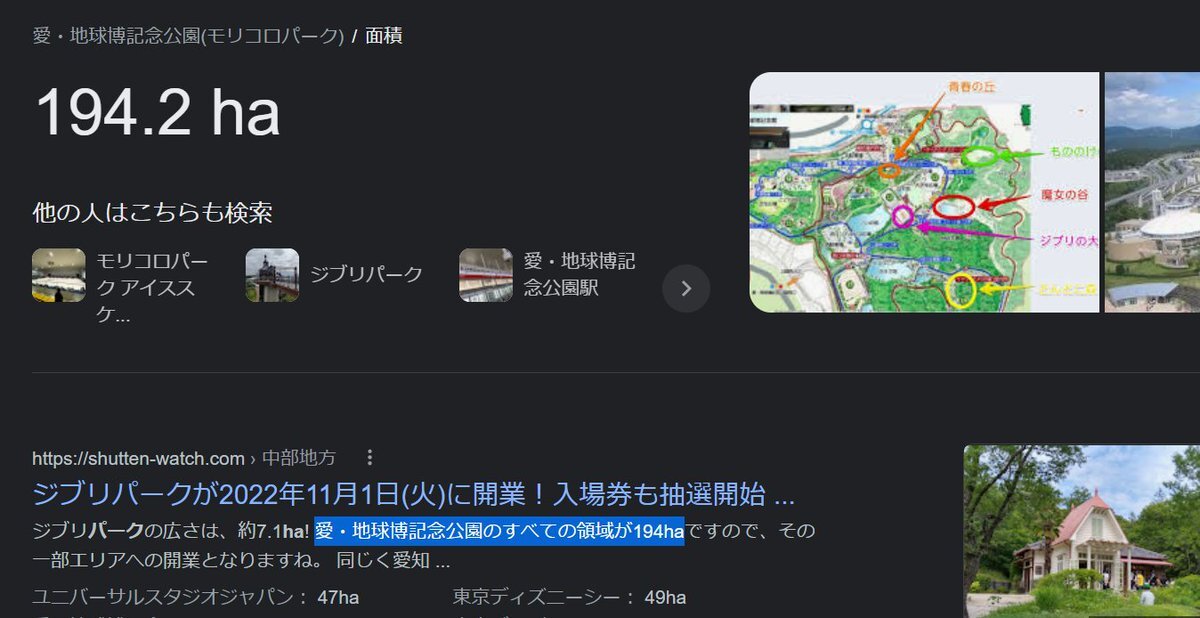
Task: Select the 中部地方 breadcrumb in the result
Action: pos(299,458)
